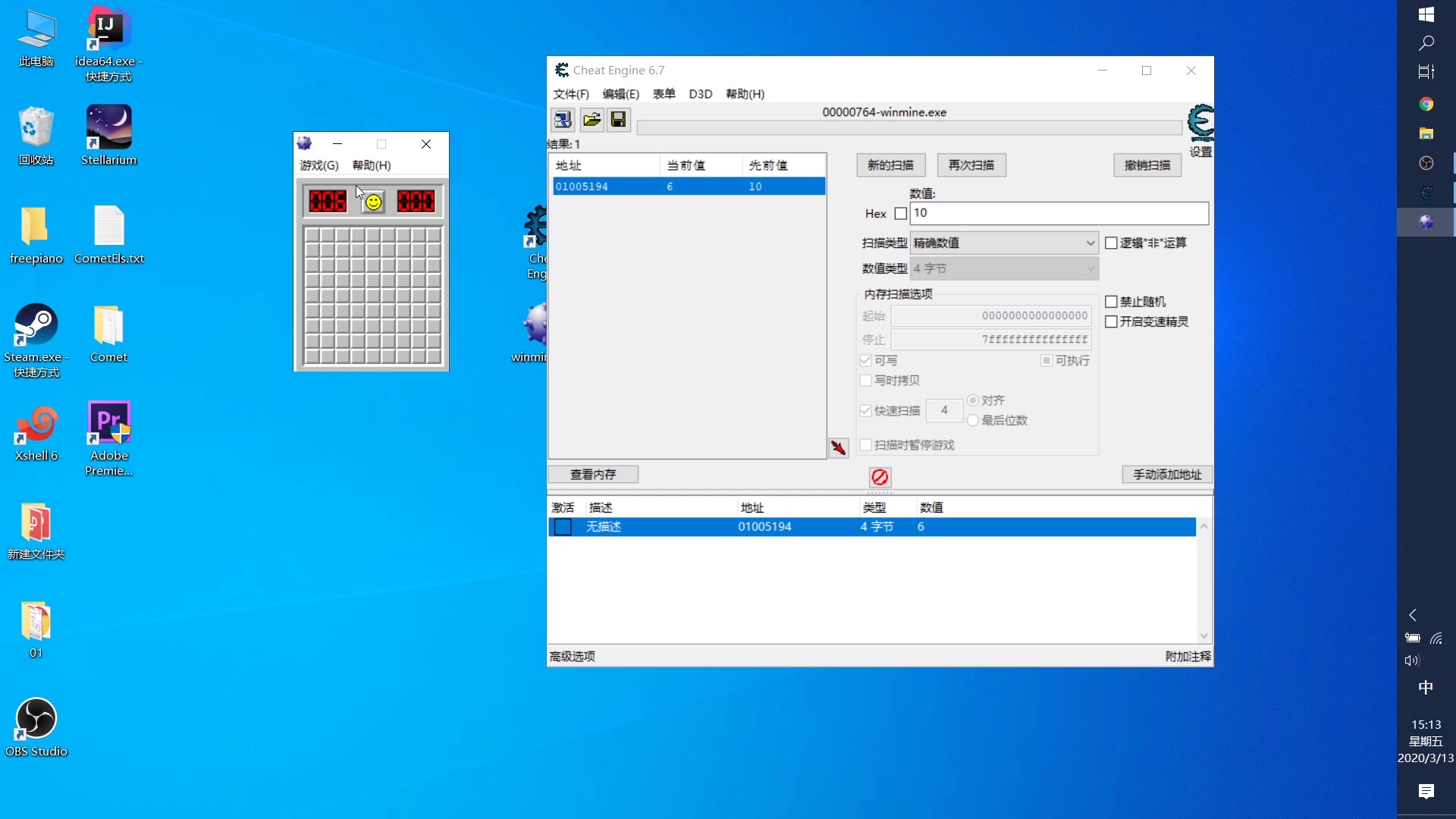Click the address list scrollbar down arrow
The width and height of the screenshot is (1456, 819).
(x=1204, y=636)
